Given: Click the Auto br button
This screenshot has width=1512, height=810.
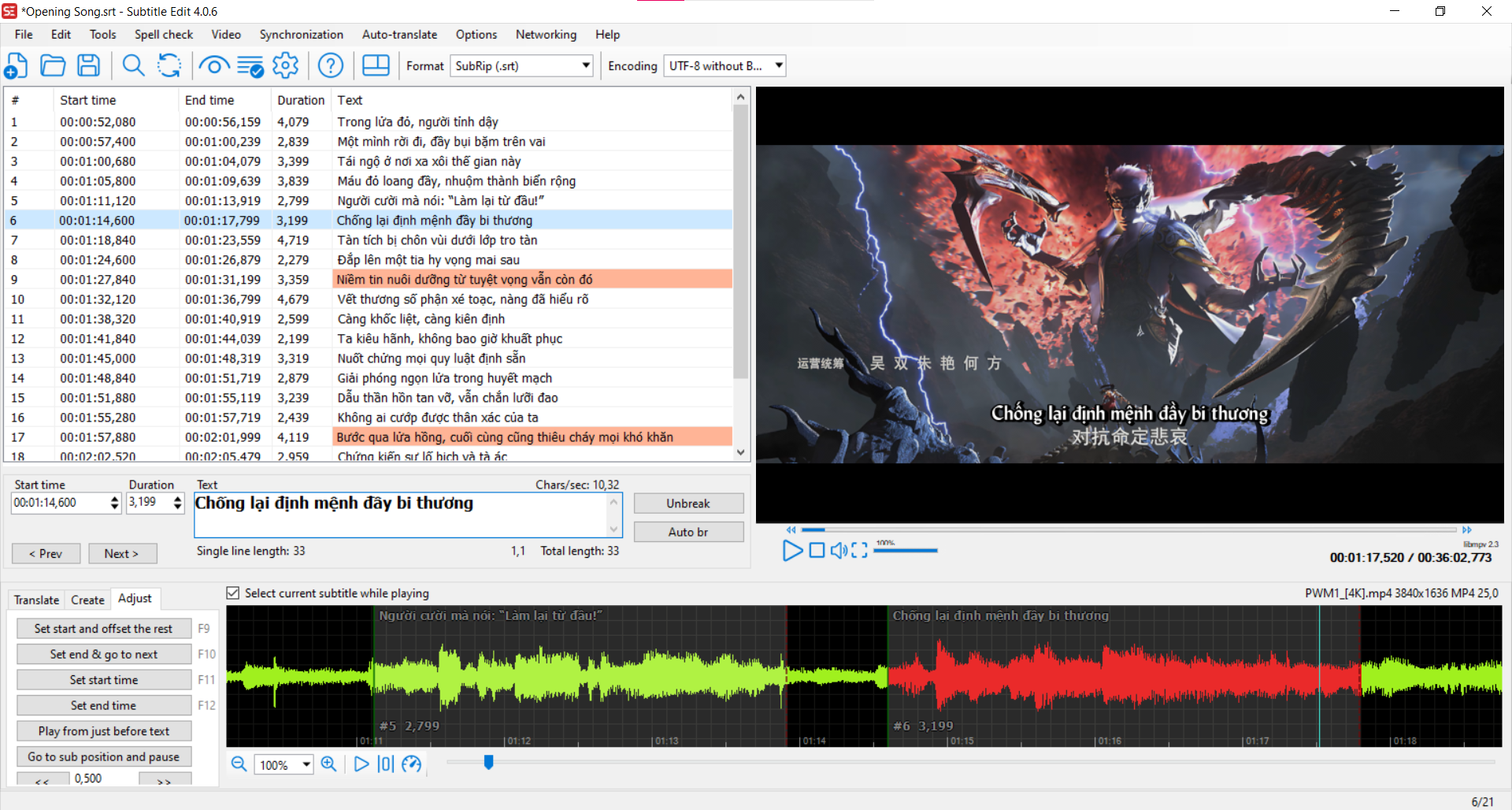Looking at the screenshot, I should (688, 532).
